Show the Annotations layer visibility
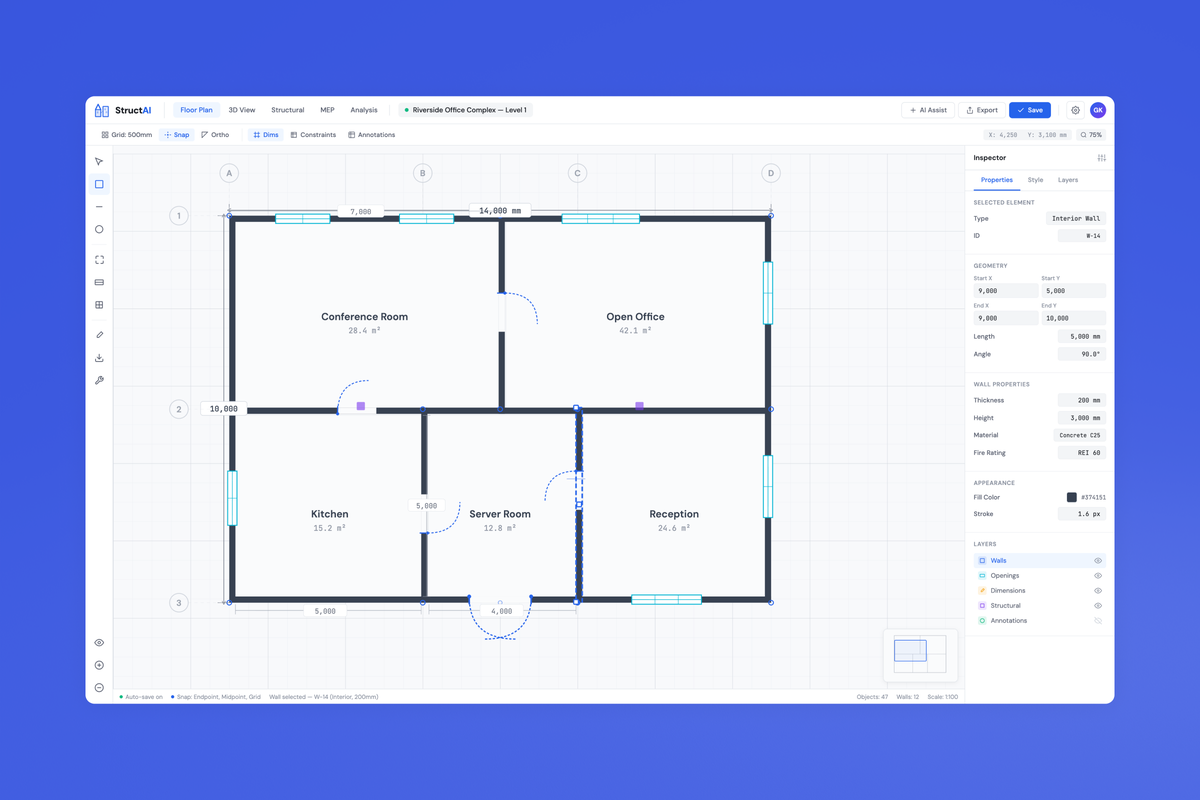Viewport: 1200px width, 800px height. [x=1098, y=620]
